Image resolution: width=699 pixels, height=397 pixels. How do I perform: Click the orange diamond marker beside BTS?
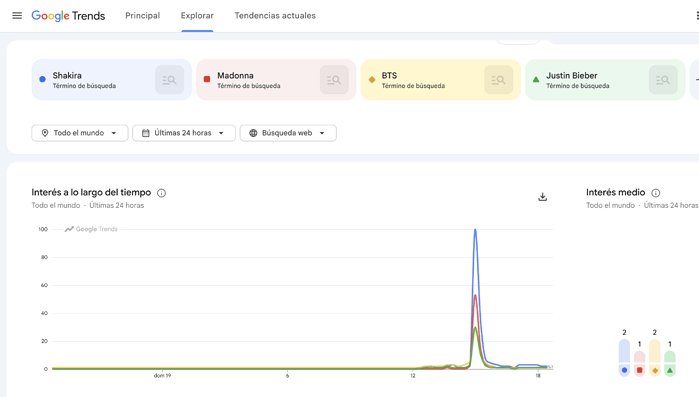(x=372, y=80)
